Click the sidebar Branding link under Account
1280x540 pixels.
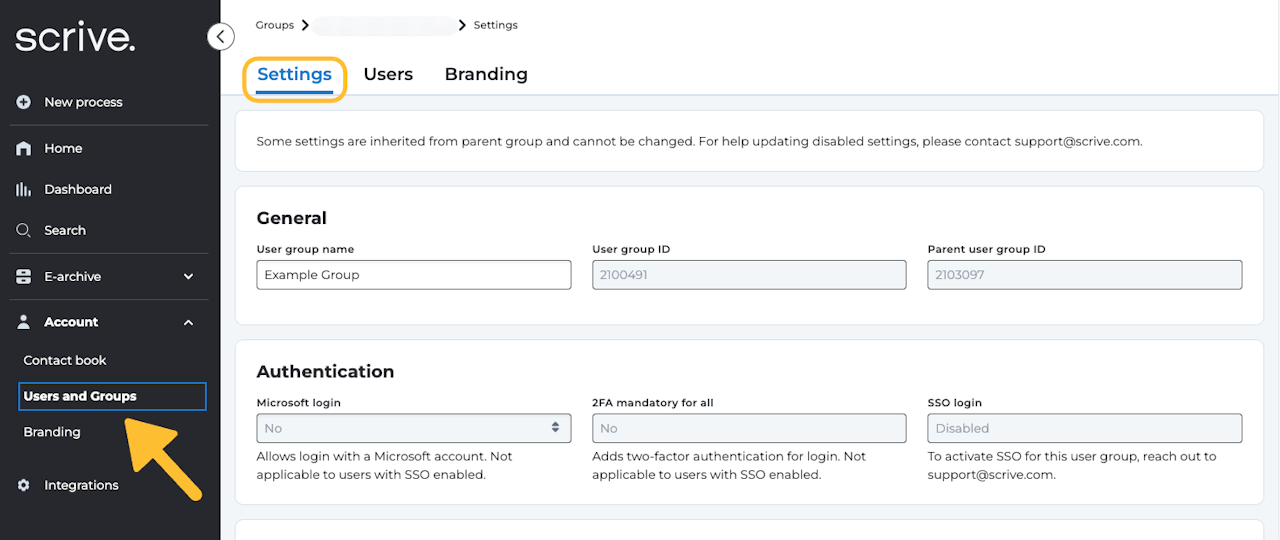coord(52,432)
